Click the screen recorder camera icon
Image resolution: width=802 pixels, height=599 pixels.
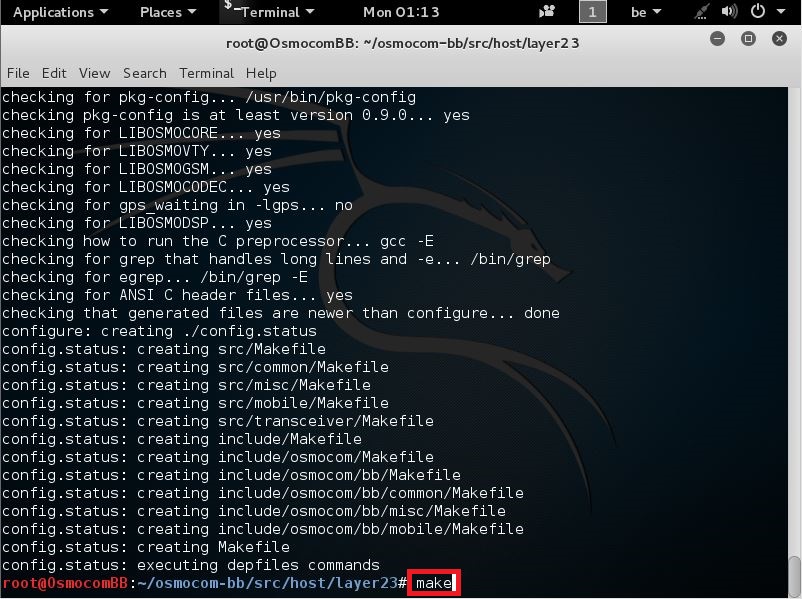547,11
